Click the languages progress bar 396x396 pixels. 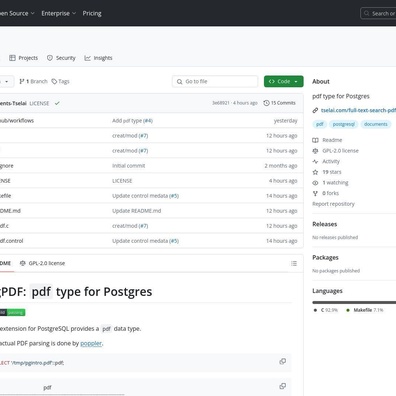354,302
